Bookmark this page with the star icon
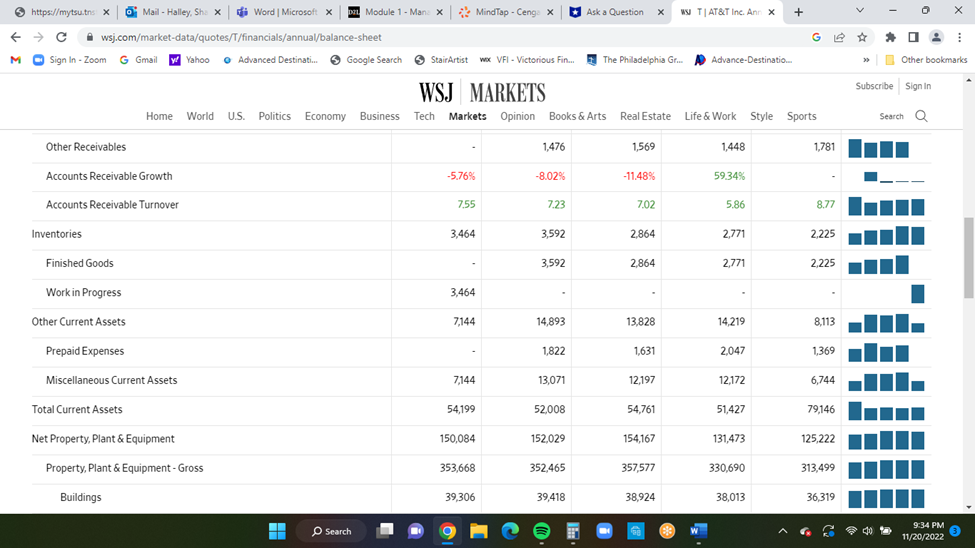 pyautogui.click(x=862, y=37)
